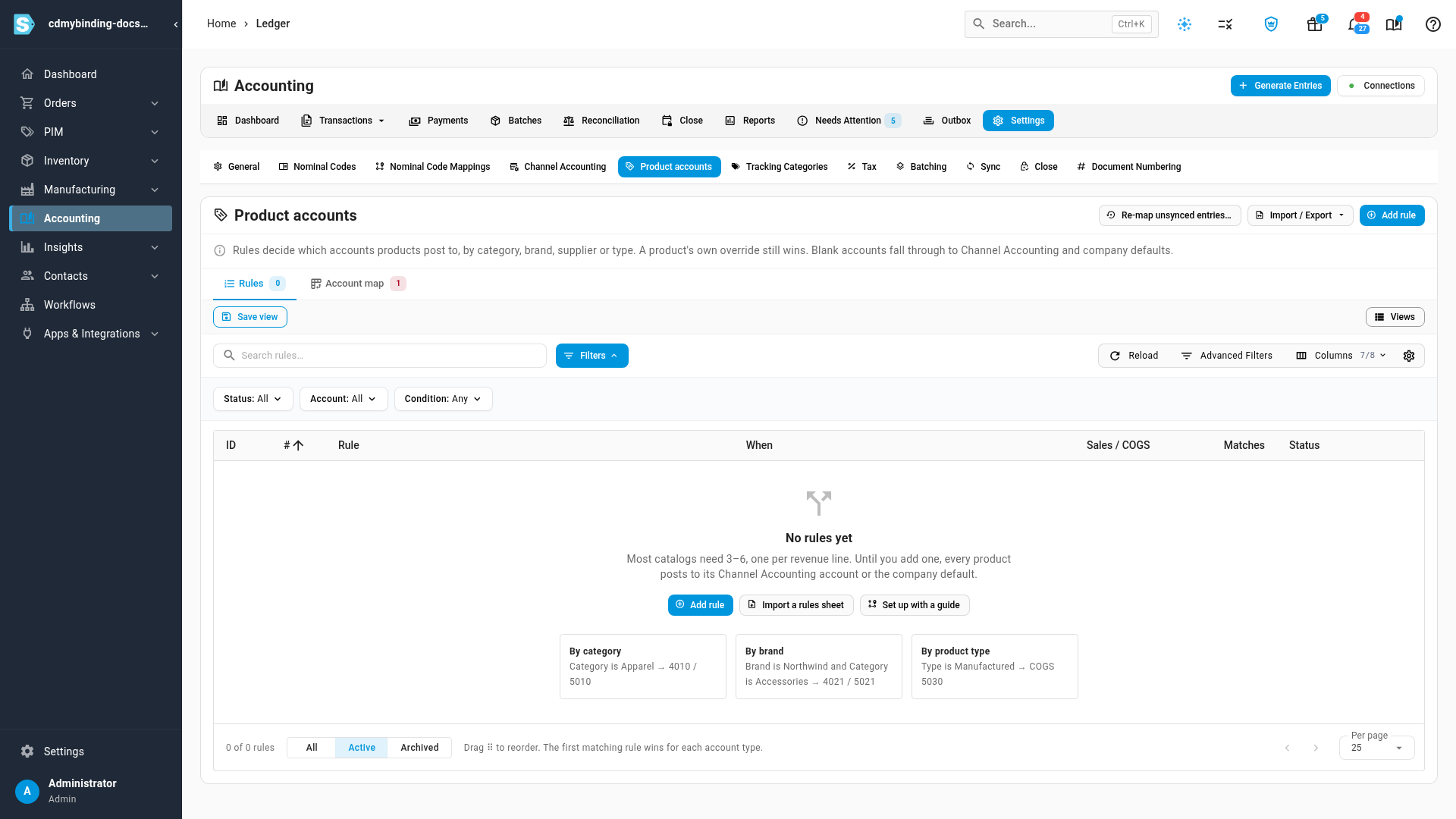Switch to the Account map tab
Image resolution: width=1456 pixels, height=819 pixels.
point(358,284)
